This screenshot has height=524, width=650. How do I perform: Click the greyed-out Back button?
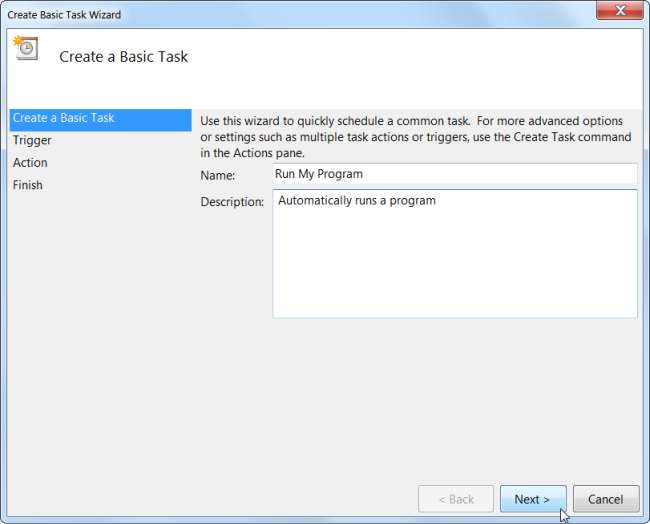[455, 499]
